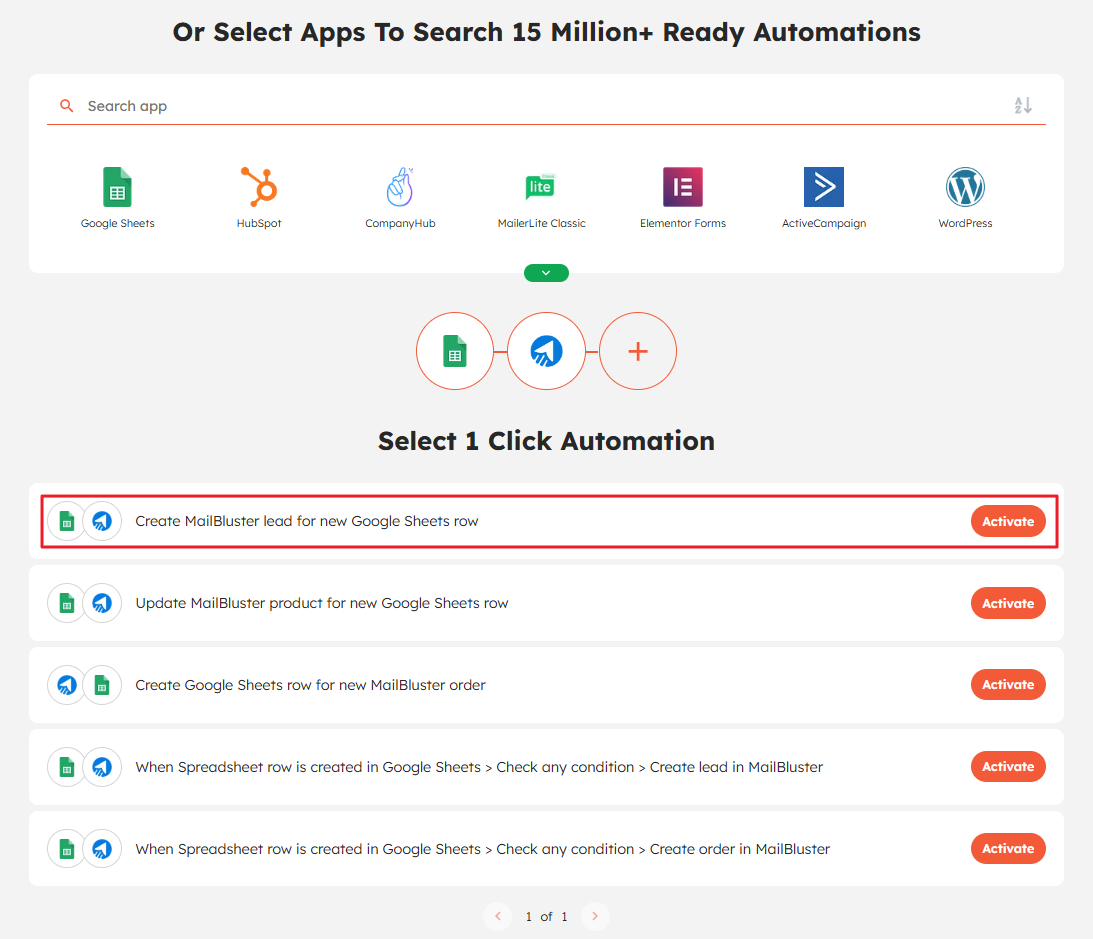Viewport: 1093px width, 939px height.
Task: Open the Check any condition Create lead automation
Action: point(479,767)
